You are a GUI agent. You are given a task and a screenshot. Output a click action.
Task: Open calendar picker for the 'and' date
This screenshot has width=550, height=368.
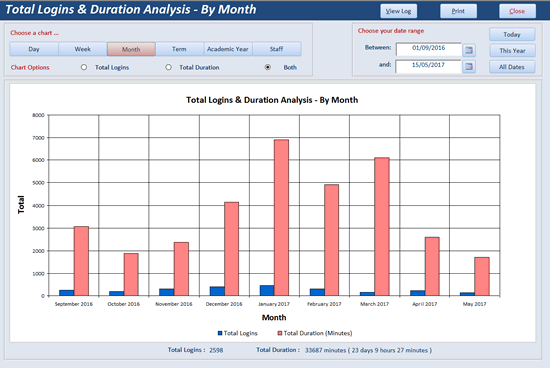click(469, 66)
